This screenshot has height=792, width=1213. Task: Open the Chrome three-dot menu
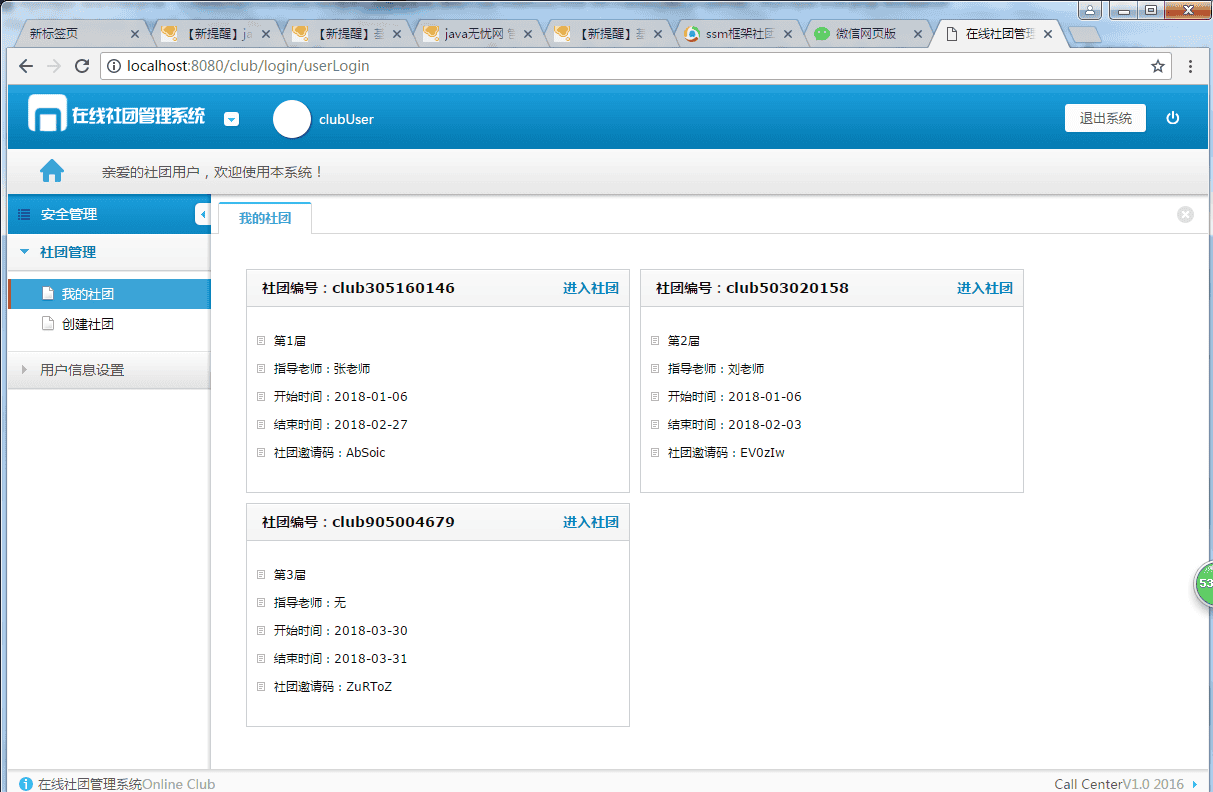[1190, 66]
